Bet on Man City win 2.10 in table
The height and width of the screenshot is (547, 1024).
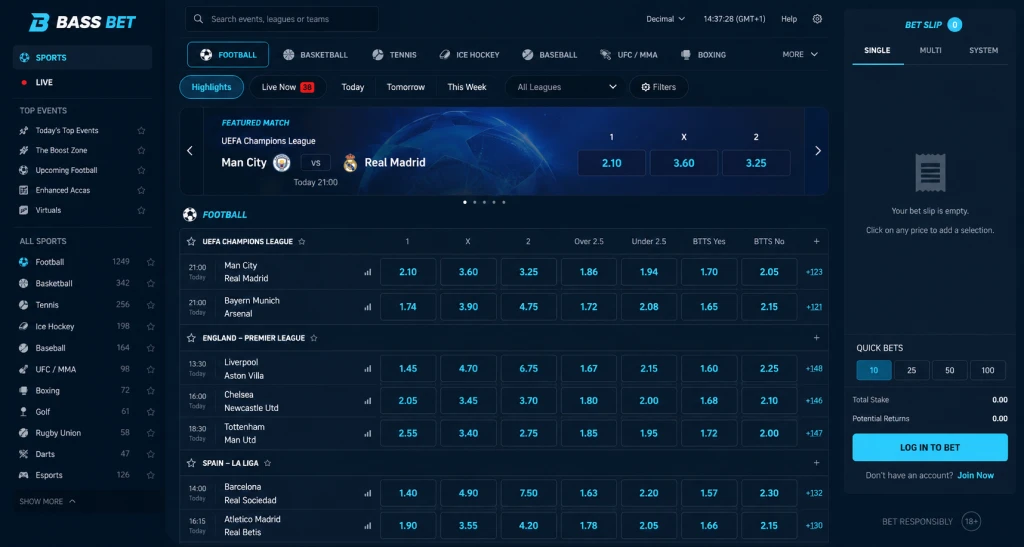click(x=408, y=272)
